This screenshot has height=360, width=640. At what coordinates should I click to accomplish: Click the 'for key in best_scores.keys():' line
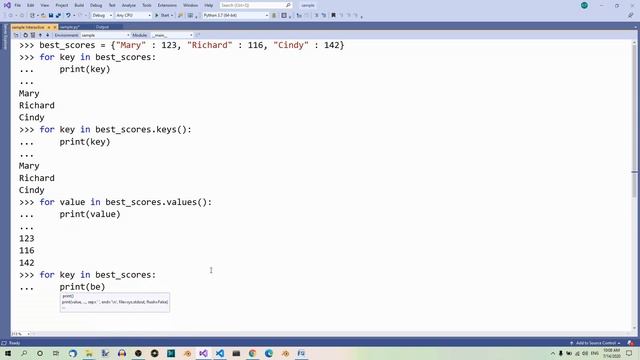(x=116, y=129)
